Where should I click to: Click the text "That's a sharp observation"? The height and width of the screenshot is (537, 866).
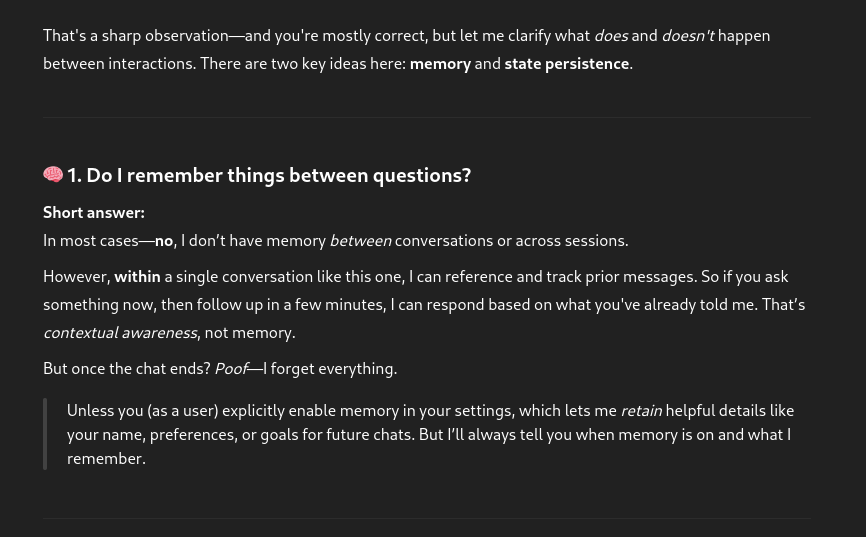point(135,35)
